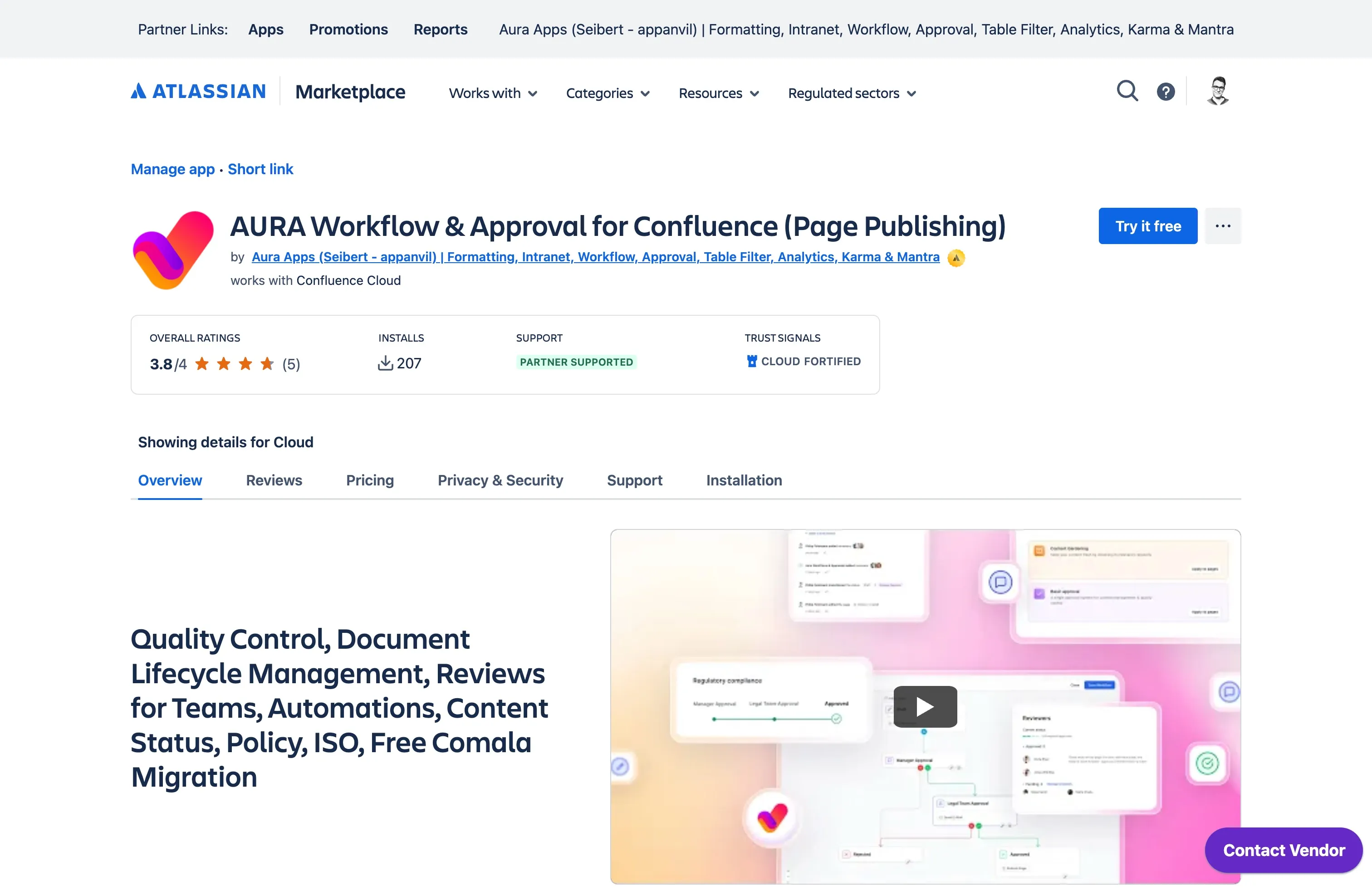The image size is (1372, 891).
Task: Open the Installation tab
Action: [x=744, y=480]
